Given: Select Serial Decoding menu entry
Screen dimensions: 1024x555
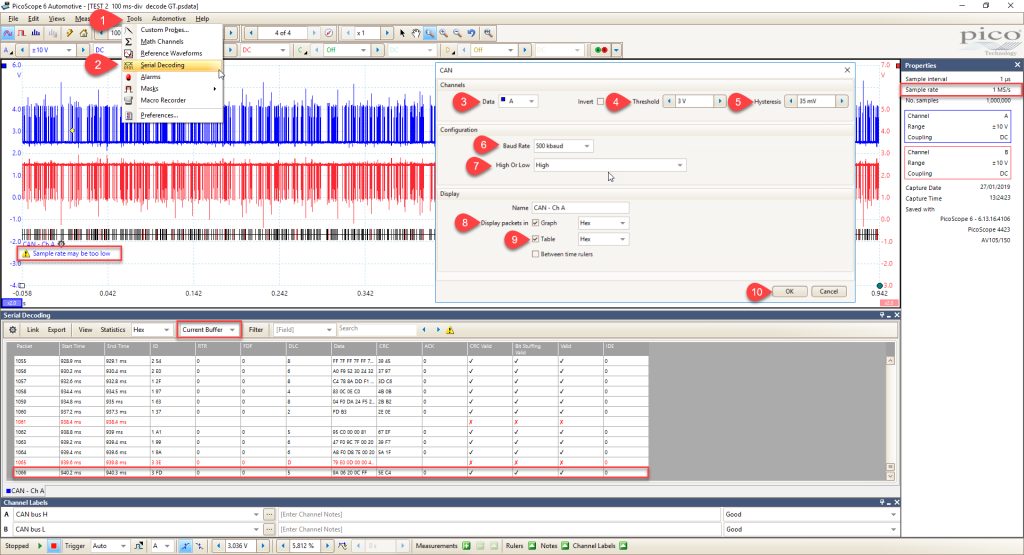Looking at the screenshot, I should coord(172,65).
